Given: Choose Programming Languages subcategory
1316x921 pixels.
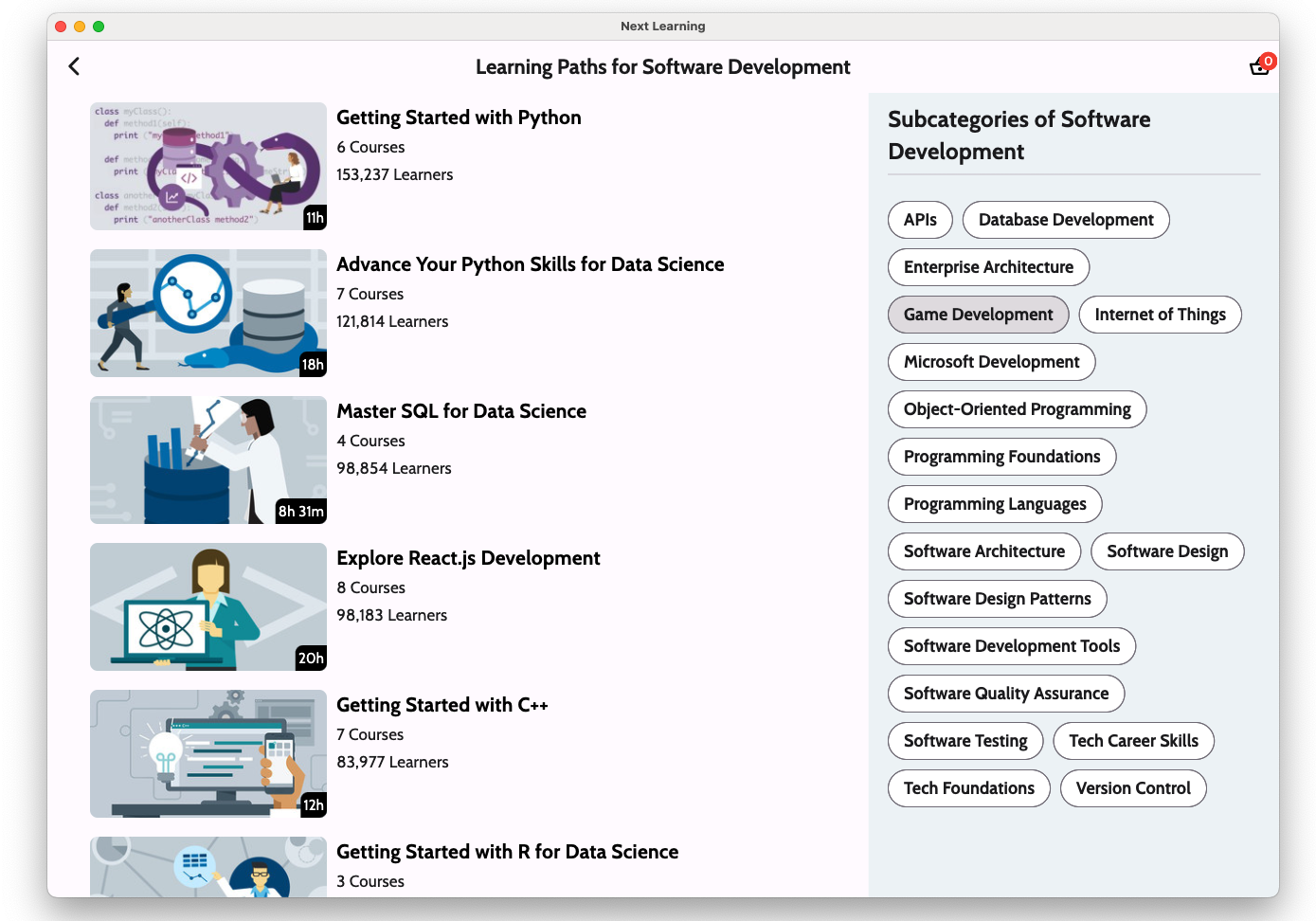Looking at the screenshot, I should tap(995, 504).
